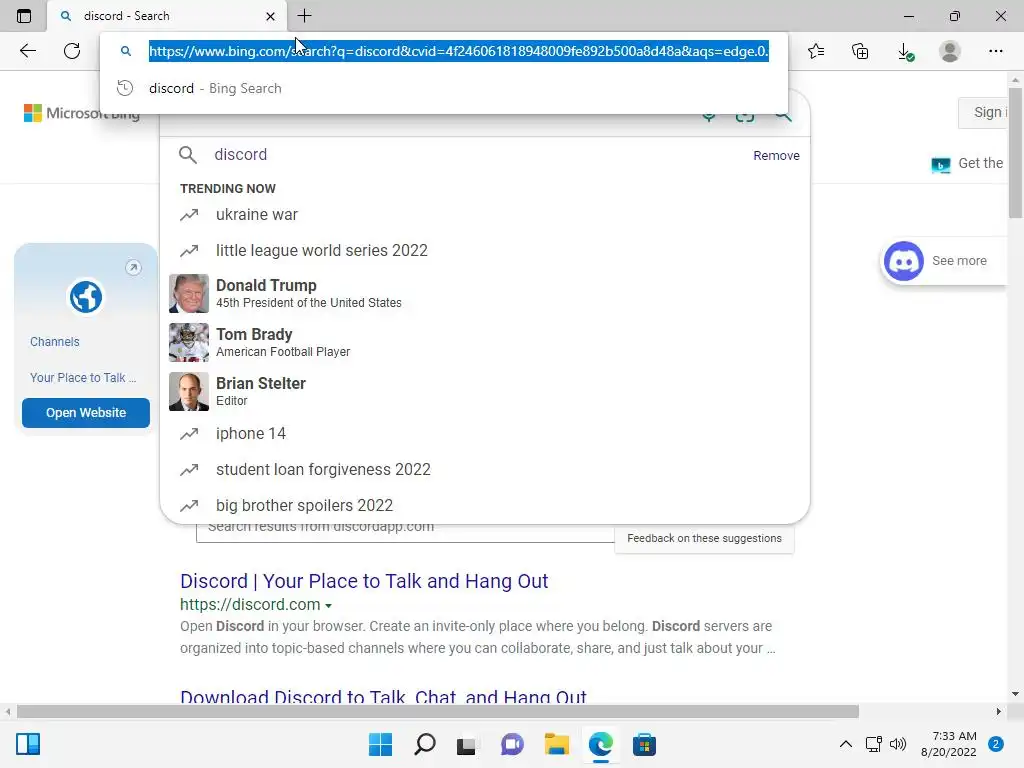Open the Windows Start menu
The height and width of the screenshot is (768, 1024).
pyautogui.click(x=380, y=744)
